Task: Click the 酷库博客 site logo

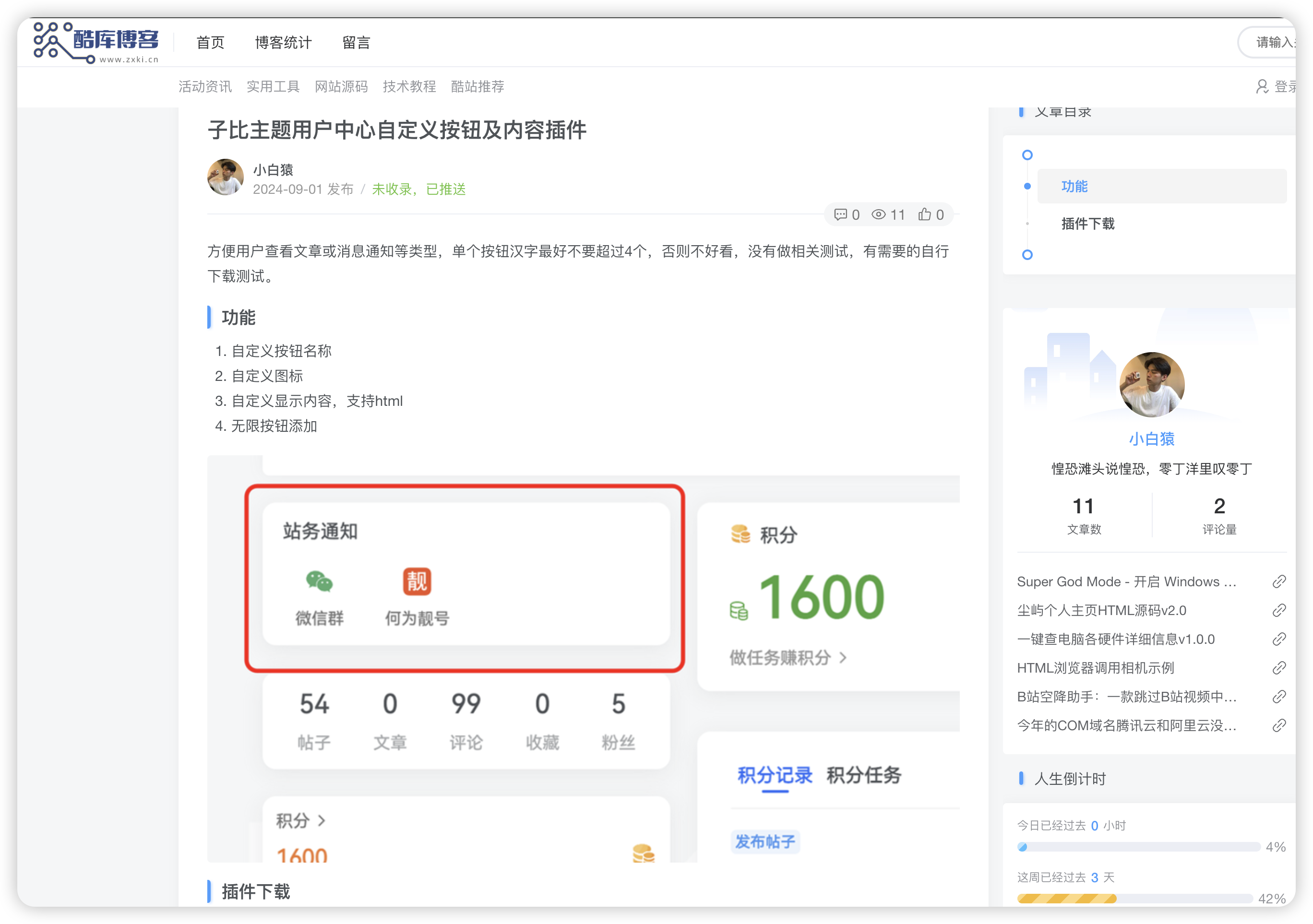Action: click(x=95, y=42)
